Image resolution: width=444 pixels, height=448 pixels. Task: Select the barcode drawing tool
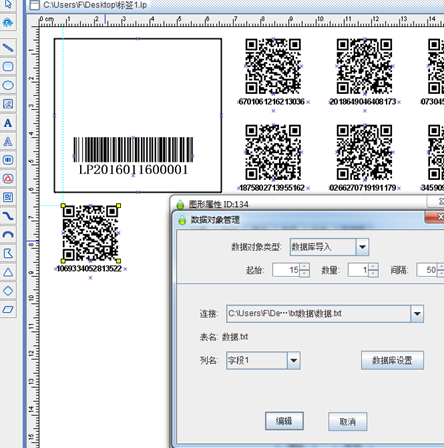point(8,160)
